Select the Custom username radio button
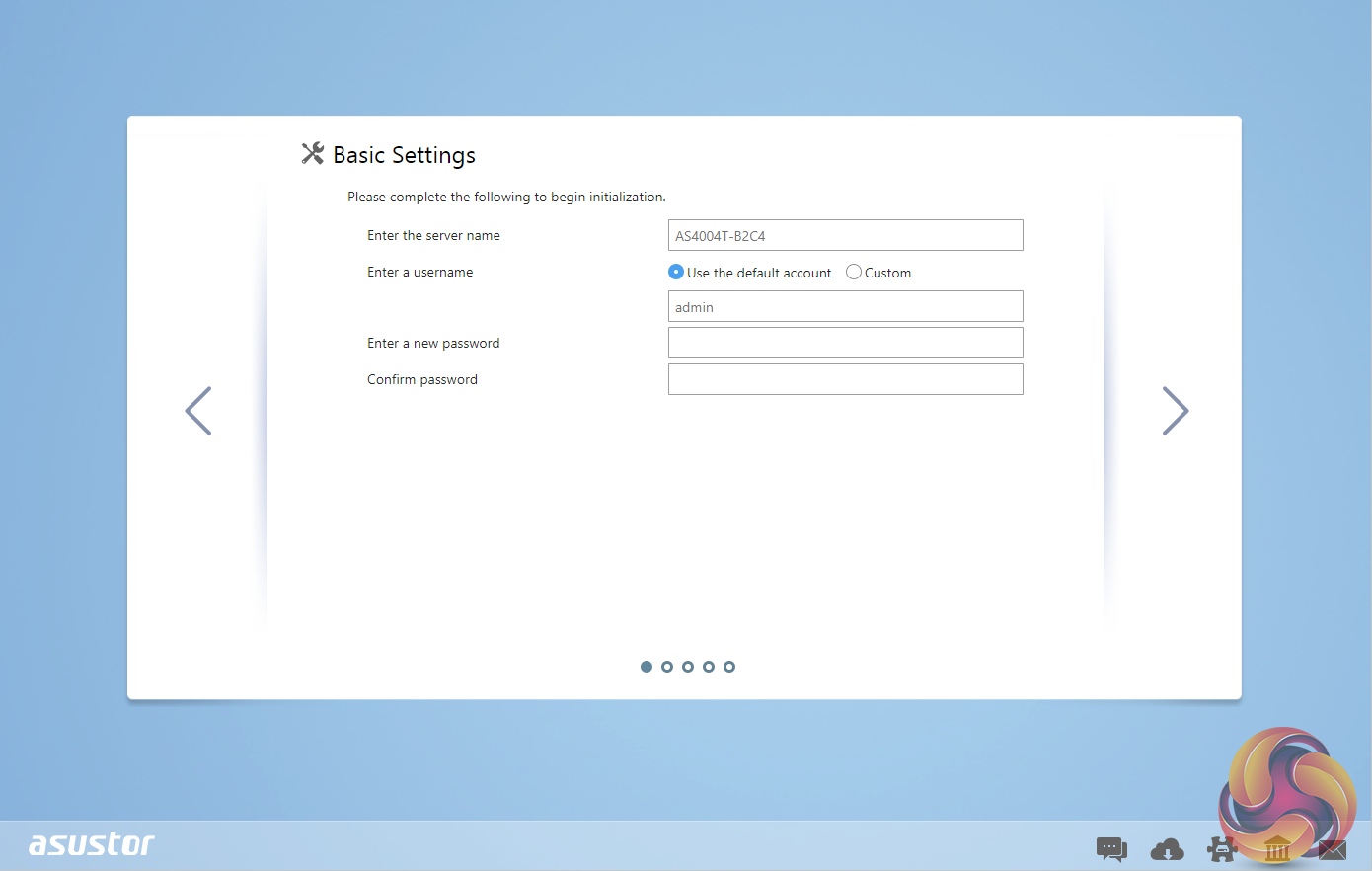The width and height of the screenshot is (1372, 871). tap(854, 272)
